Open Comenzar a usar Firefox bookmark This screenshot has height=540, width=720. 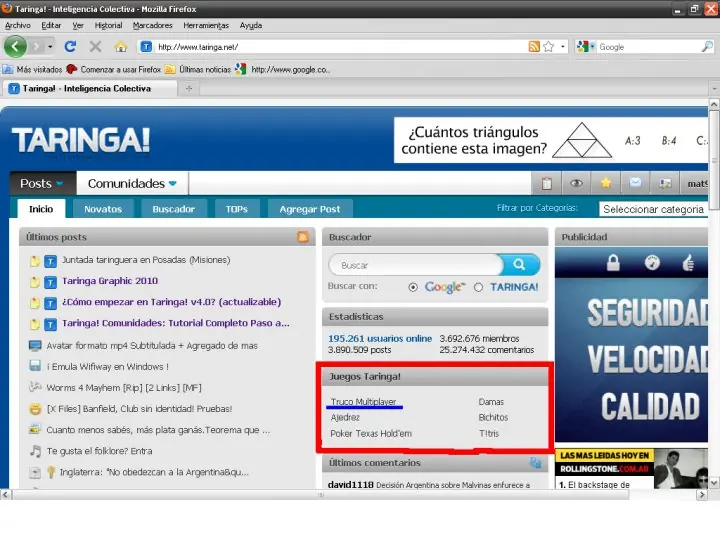click(x=113, y=69)
